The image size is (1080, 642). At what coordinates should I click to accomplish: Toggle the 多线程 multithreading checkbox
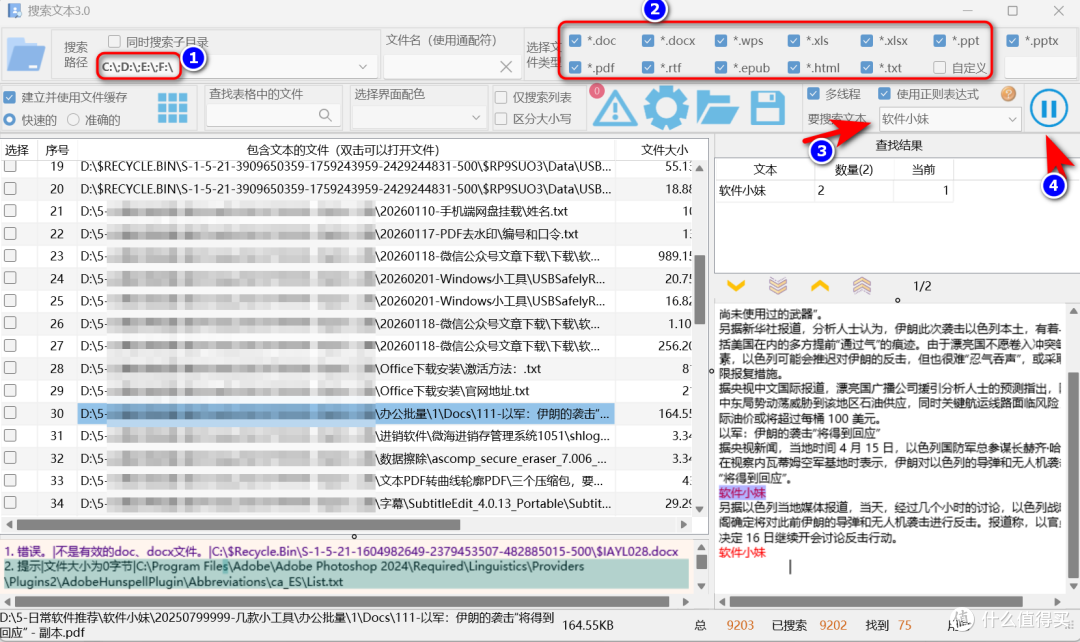[x=813, y=94]
